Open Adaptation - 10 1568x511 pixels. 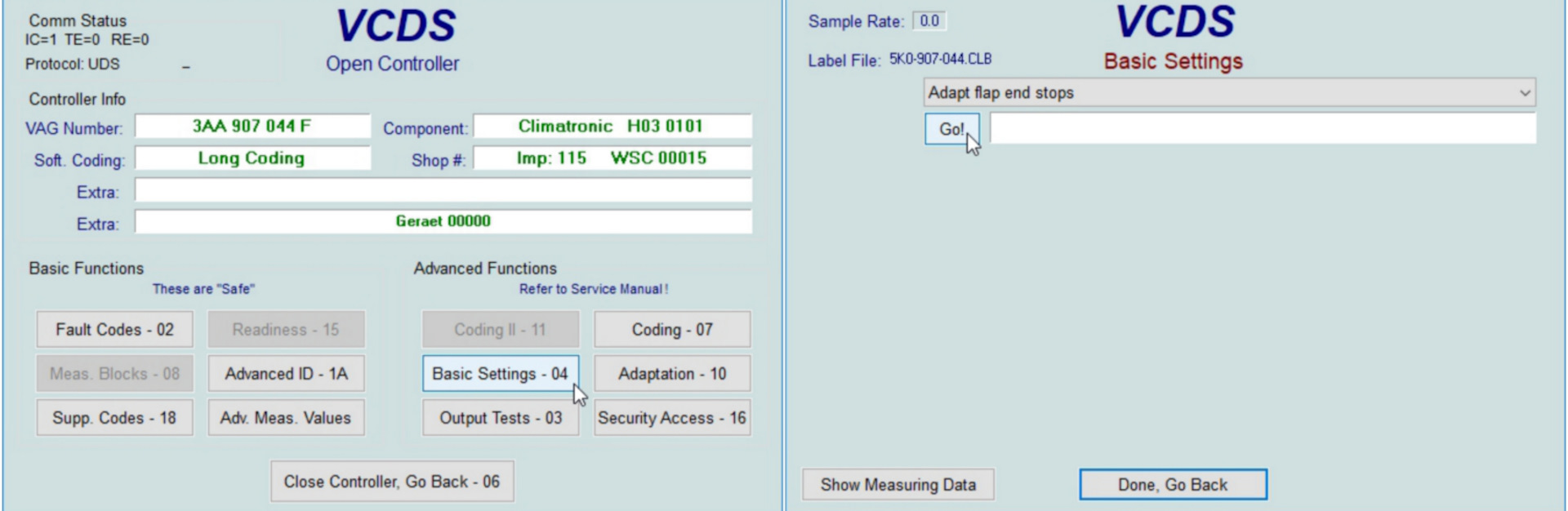pyautogui.click(x=672, y=374)
